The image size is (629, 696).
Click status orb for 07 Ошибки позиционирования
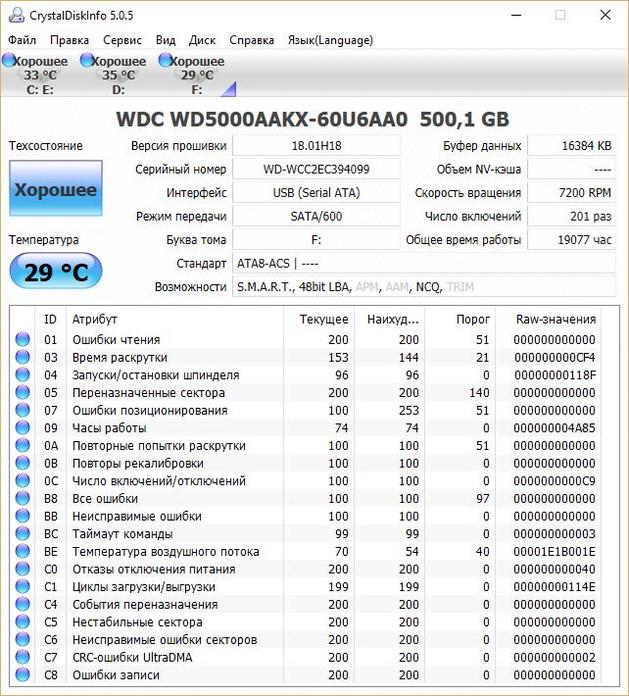(23, 410)
